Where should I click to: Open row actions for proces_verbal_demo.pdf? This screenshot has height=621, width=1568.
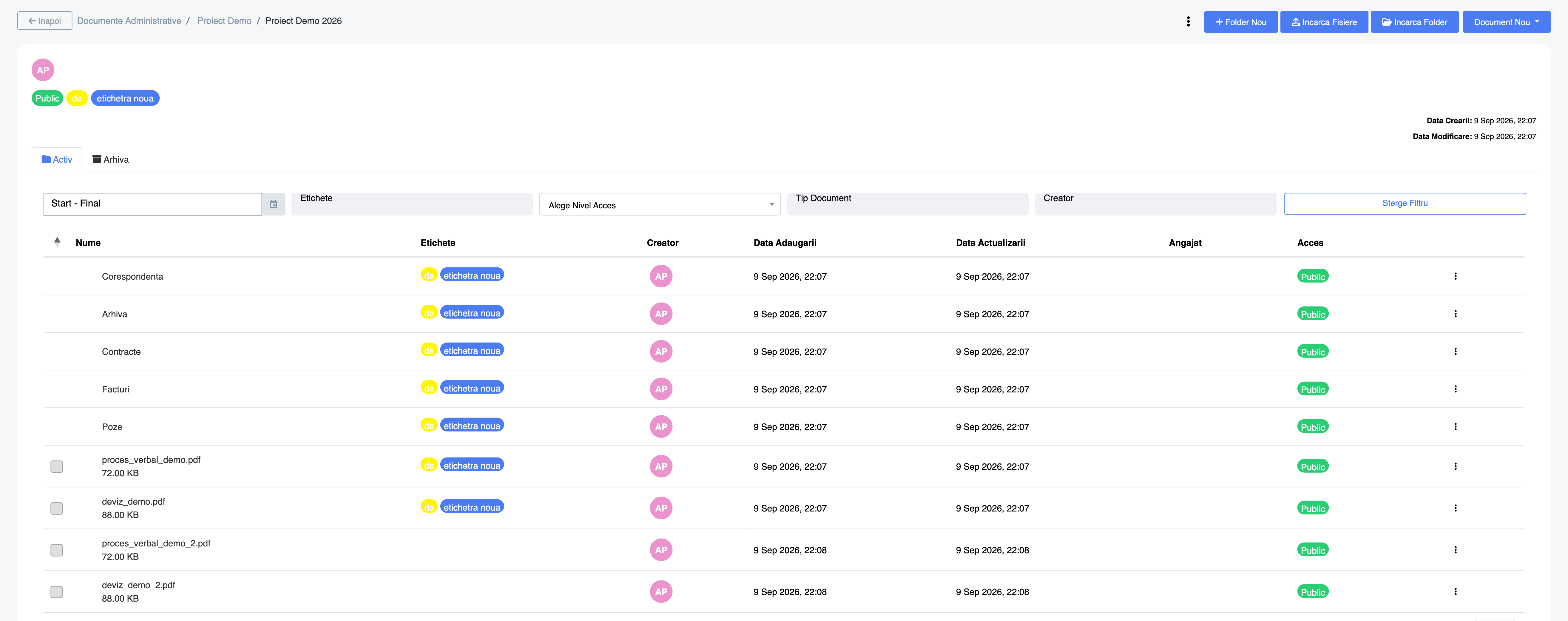pos(1456,466)
